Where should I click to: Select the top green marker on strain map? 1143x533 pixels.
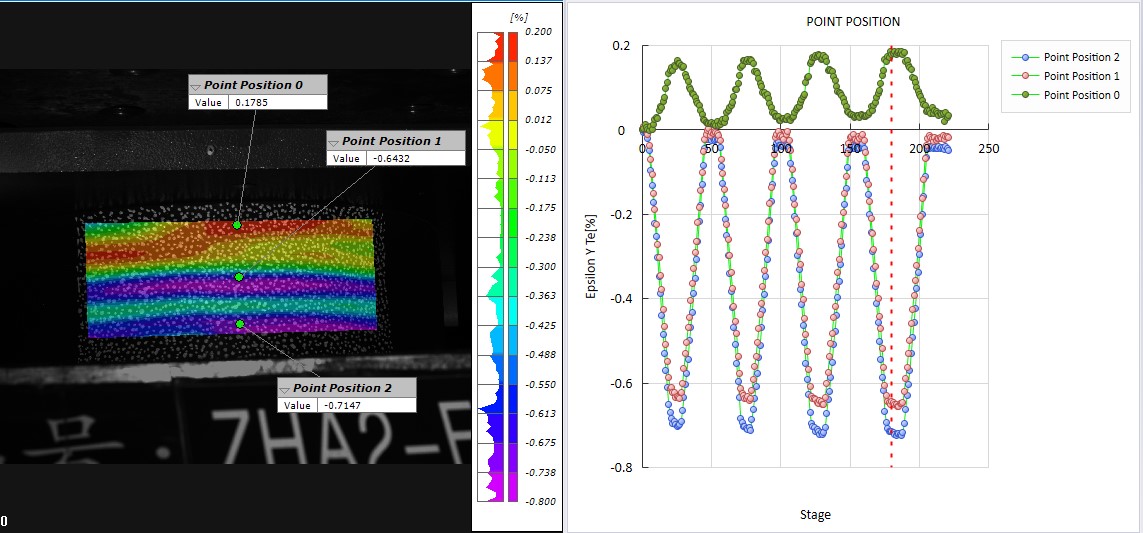pos(237,225)
